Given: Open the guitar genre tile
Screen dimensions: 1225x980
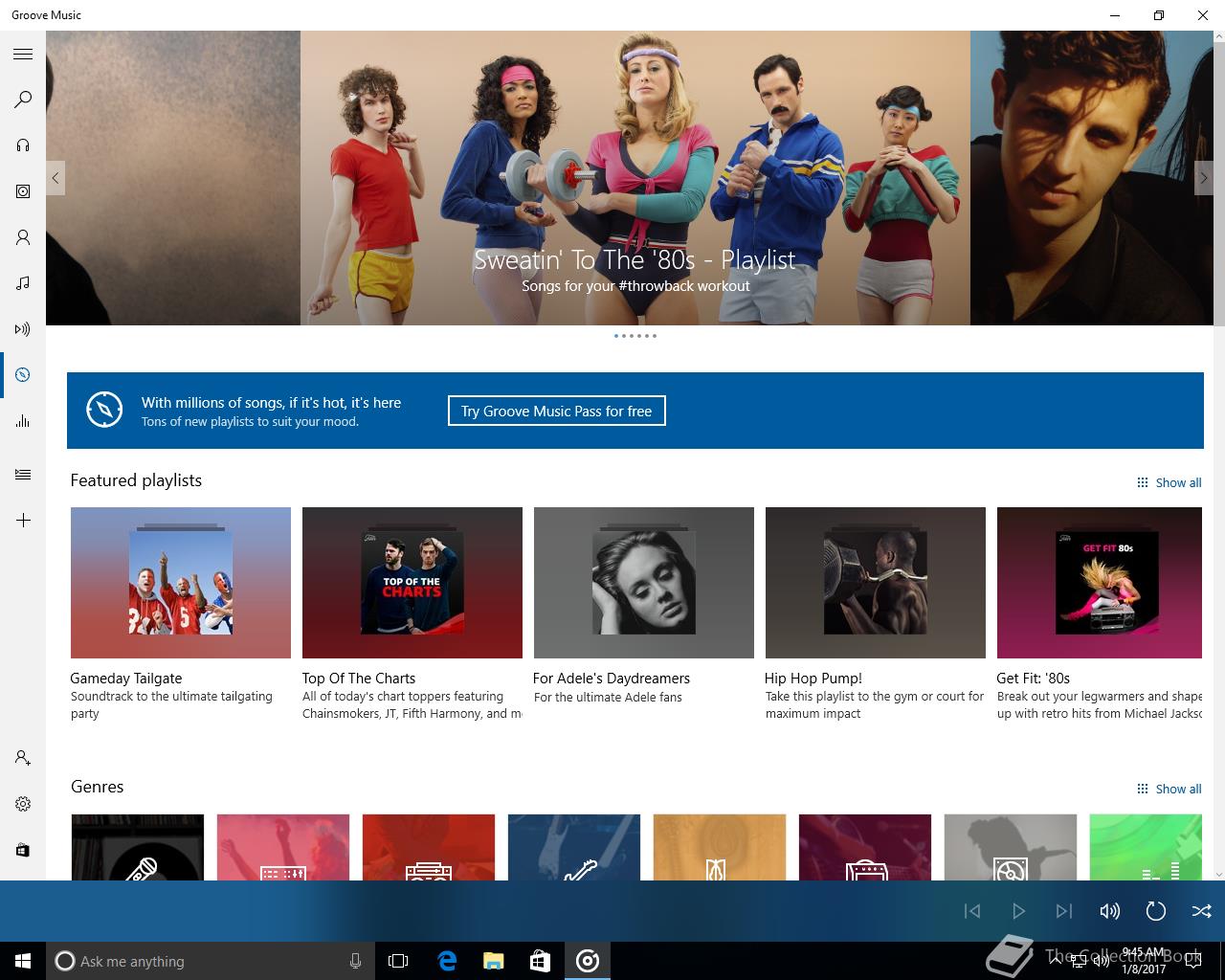Looking at the screenshot, I should pyautogui.click(x=574, y=847).
